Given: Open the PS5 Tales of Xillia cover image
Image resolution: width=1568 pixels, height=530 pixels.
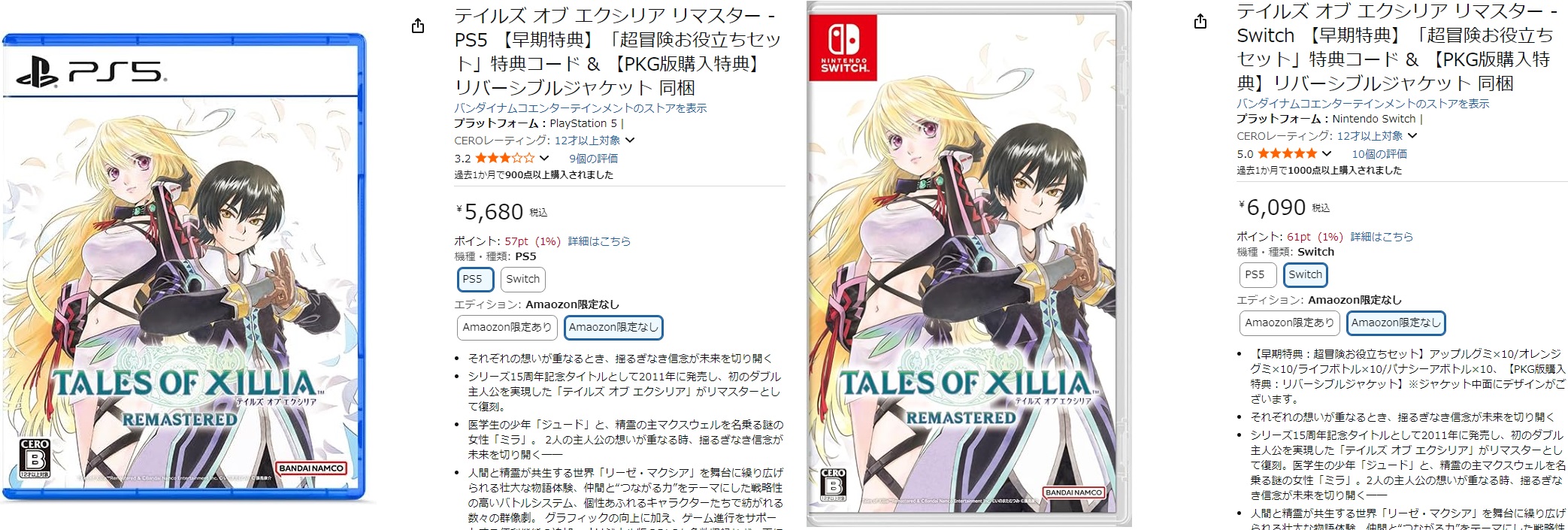Looking at the screenshot, I should click(183, 267).
